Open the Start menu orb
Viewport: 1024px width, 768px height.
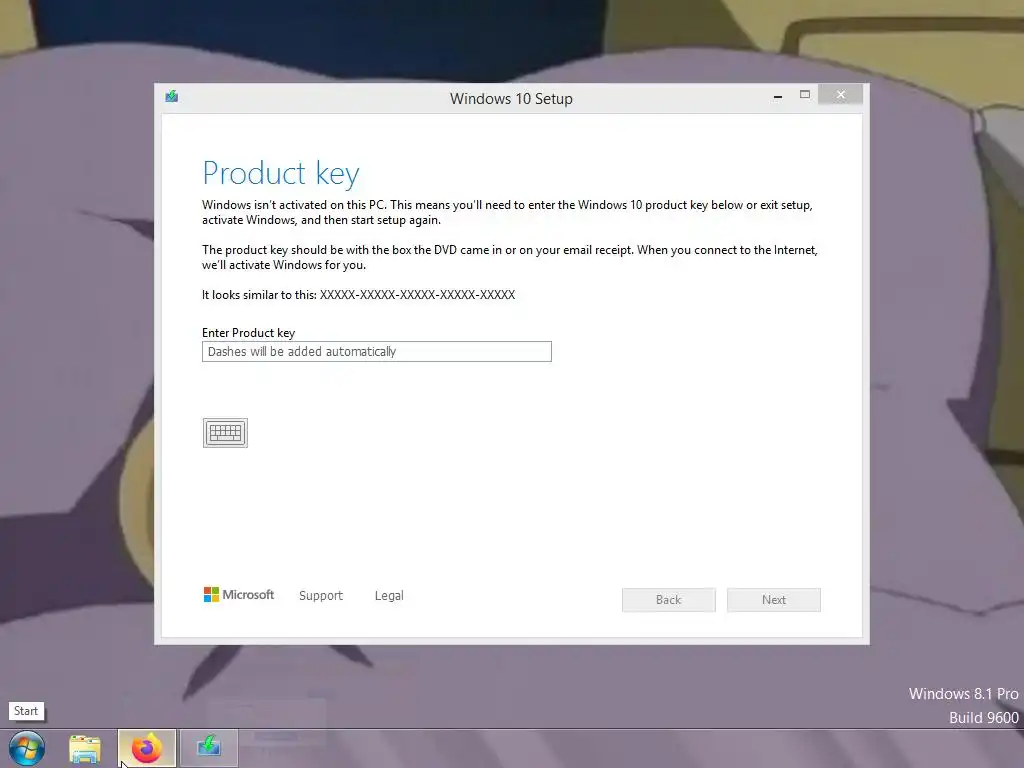(x=27, y=748)
